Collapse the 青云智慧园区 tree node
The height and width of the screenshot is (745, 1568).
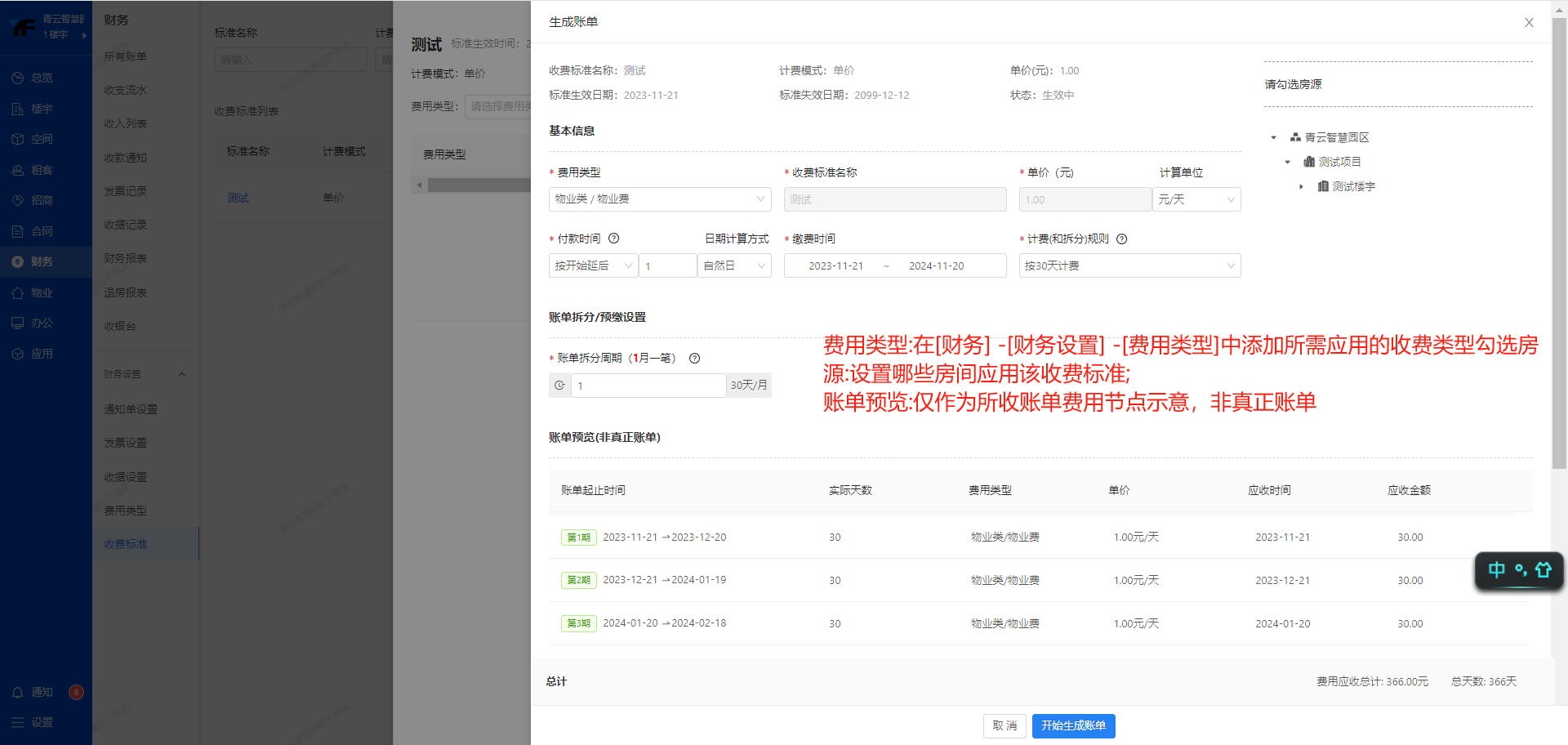[x=1273, y=138]
